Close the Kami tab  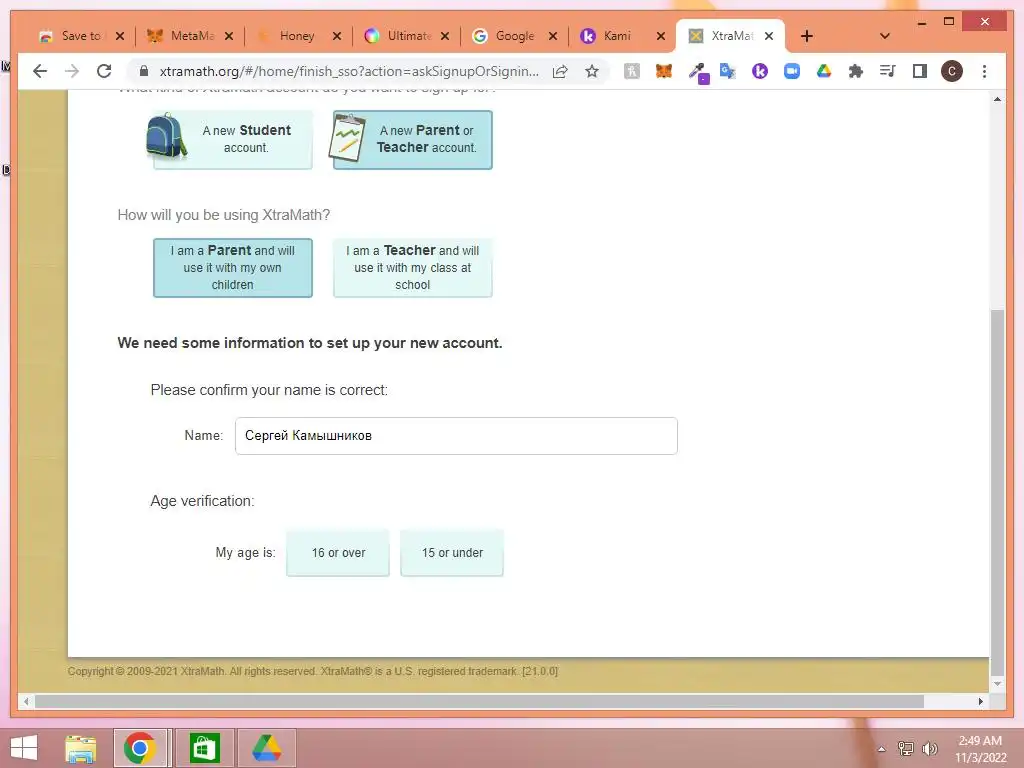coord(661,36)
